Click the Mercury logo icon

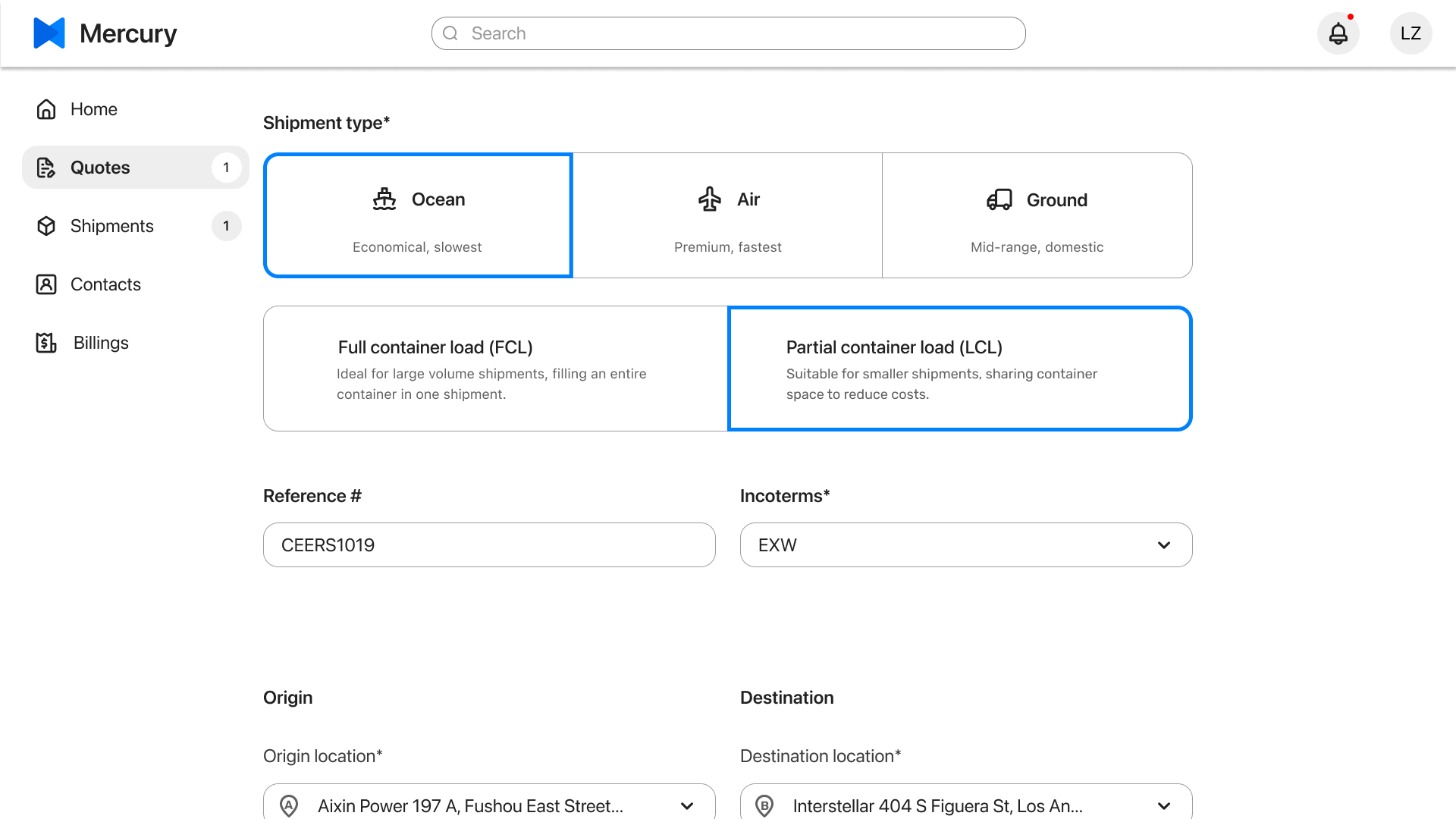coord(49,33)
